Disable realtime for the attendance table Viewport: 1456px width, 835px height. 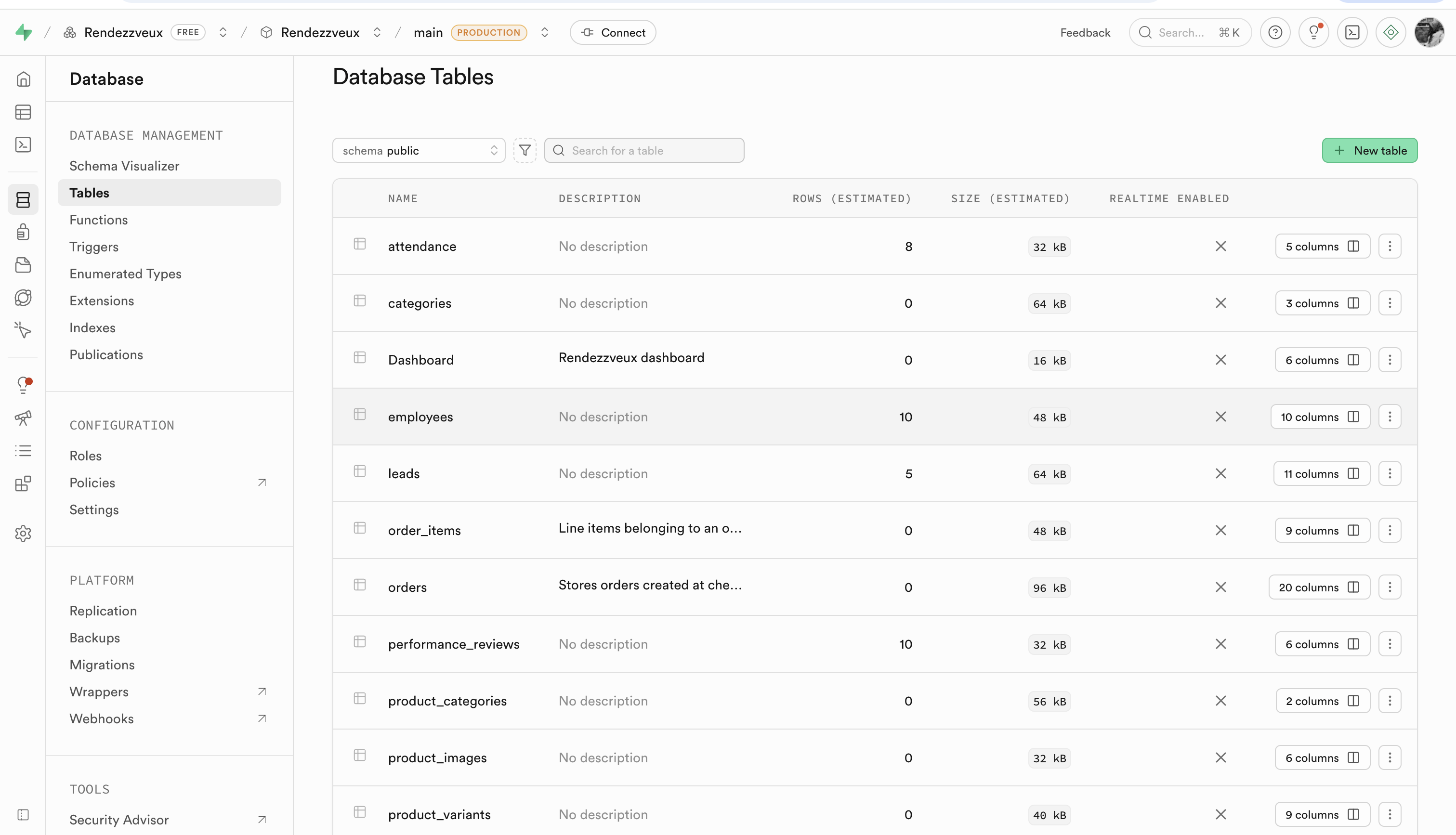coord(1221,246)
